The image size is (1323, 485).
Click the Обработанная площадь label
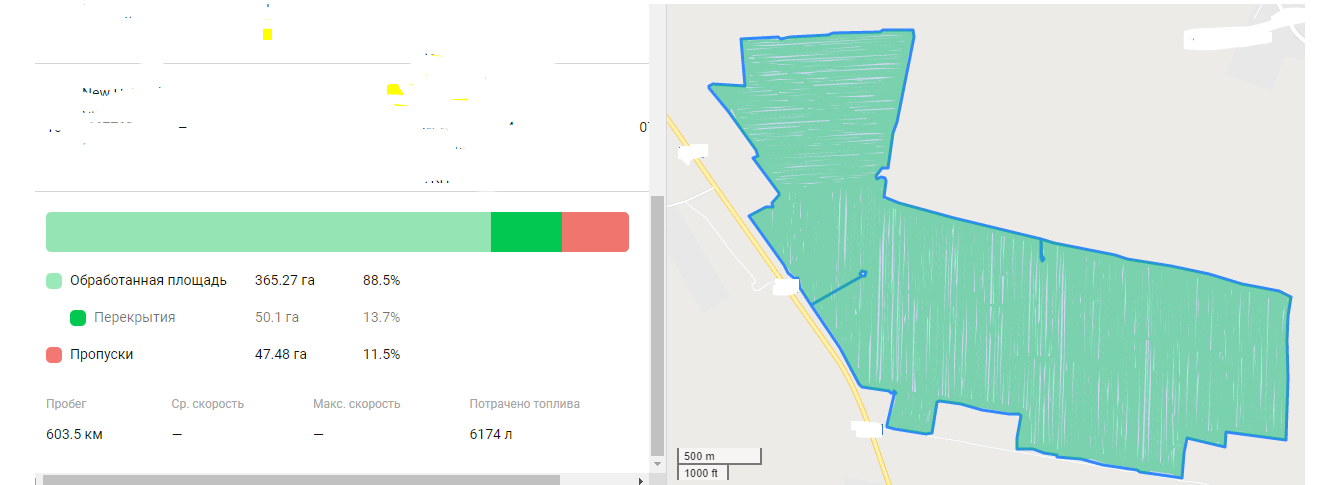point(148,281)
